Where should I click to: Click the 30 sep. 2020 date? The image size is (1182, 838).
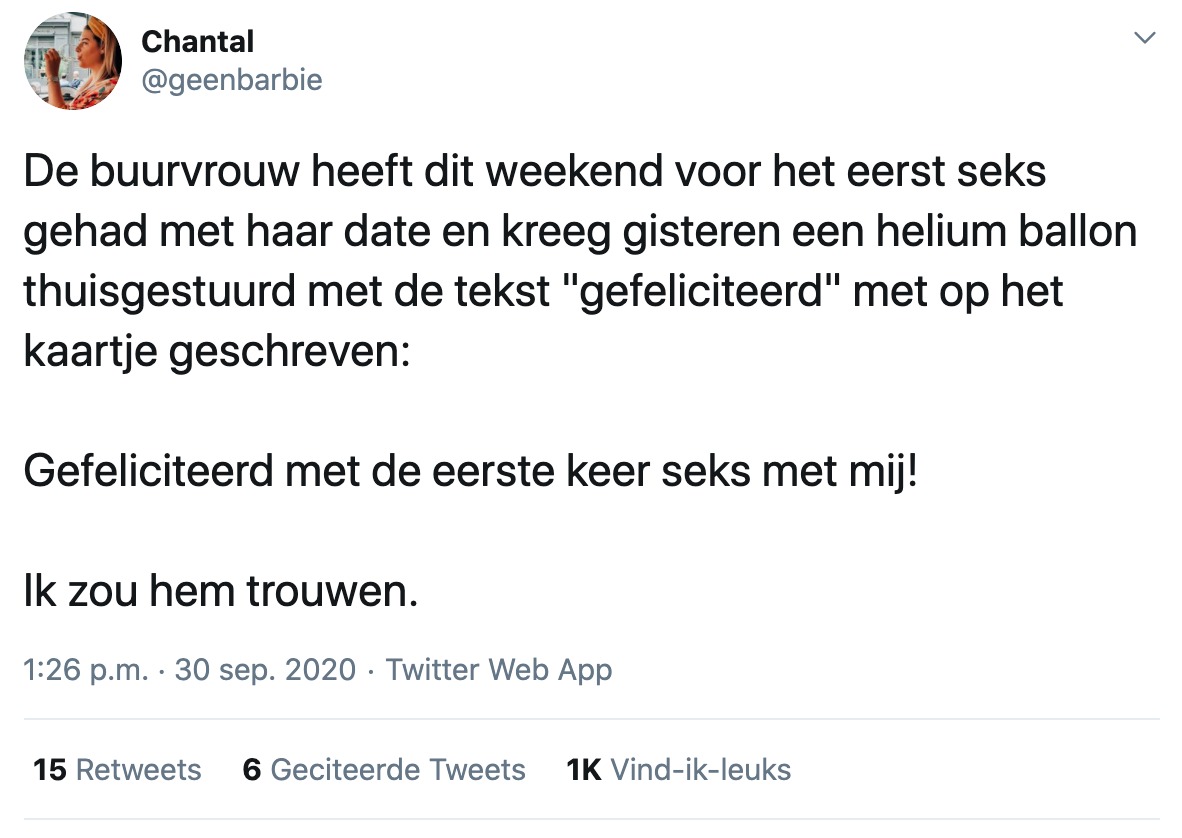tap(265, 669)
